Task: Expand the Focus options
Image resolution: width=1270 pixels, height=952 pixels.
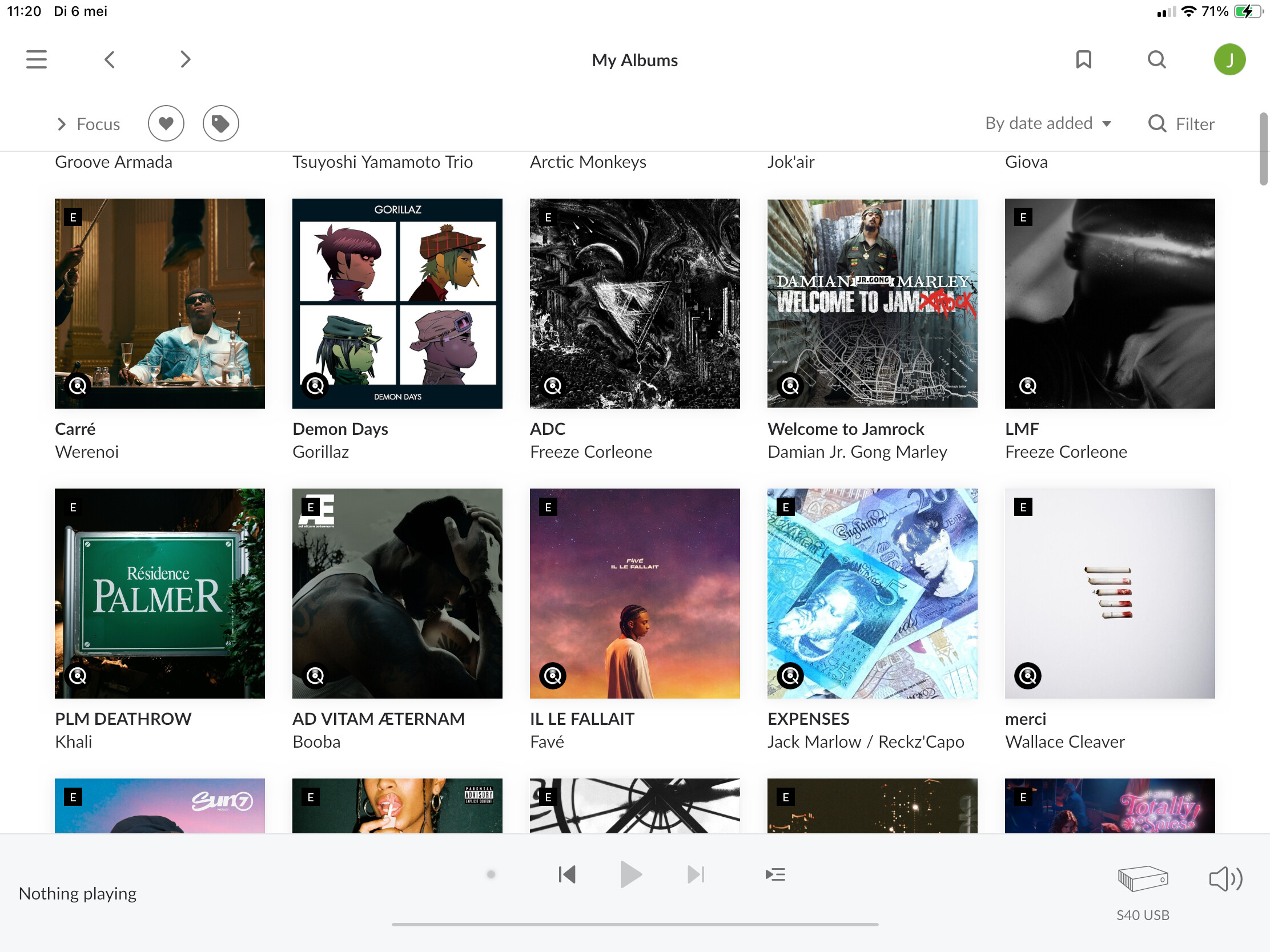Action: [89, 124]
